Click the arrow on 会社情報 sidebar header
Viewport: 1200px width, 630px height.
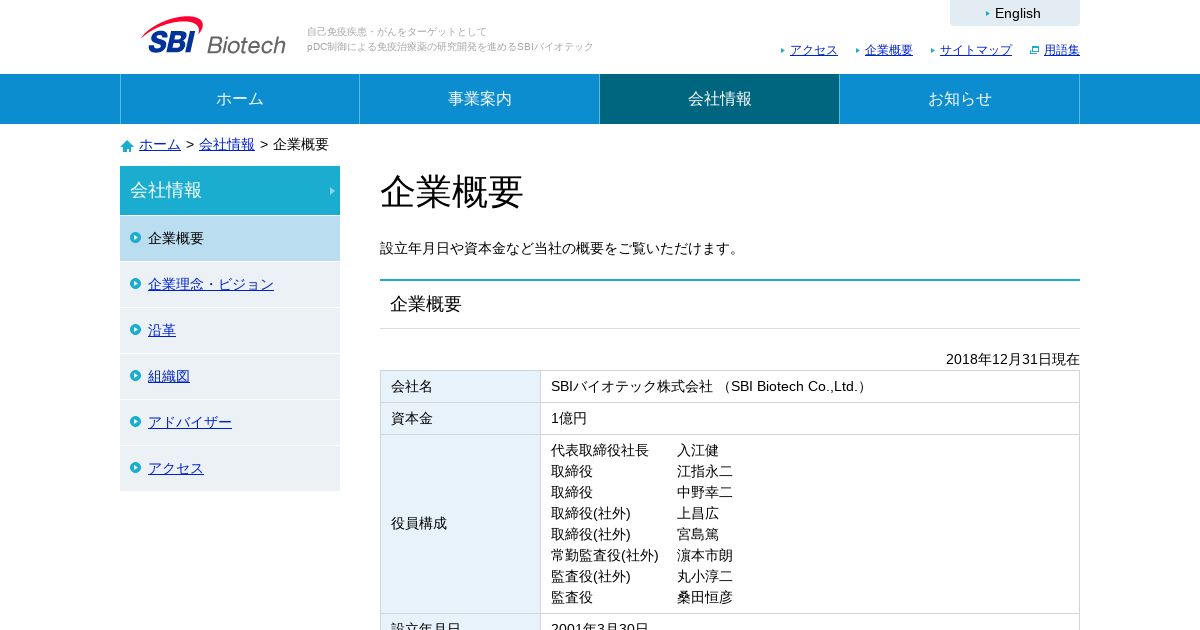[332, 191]
